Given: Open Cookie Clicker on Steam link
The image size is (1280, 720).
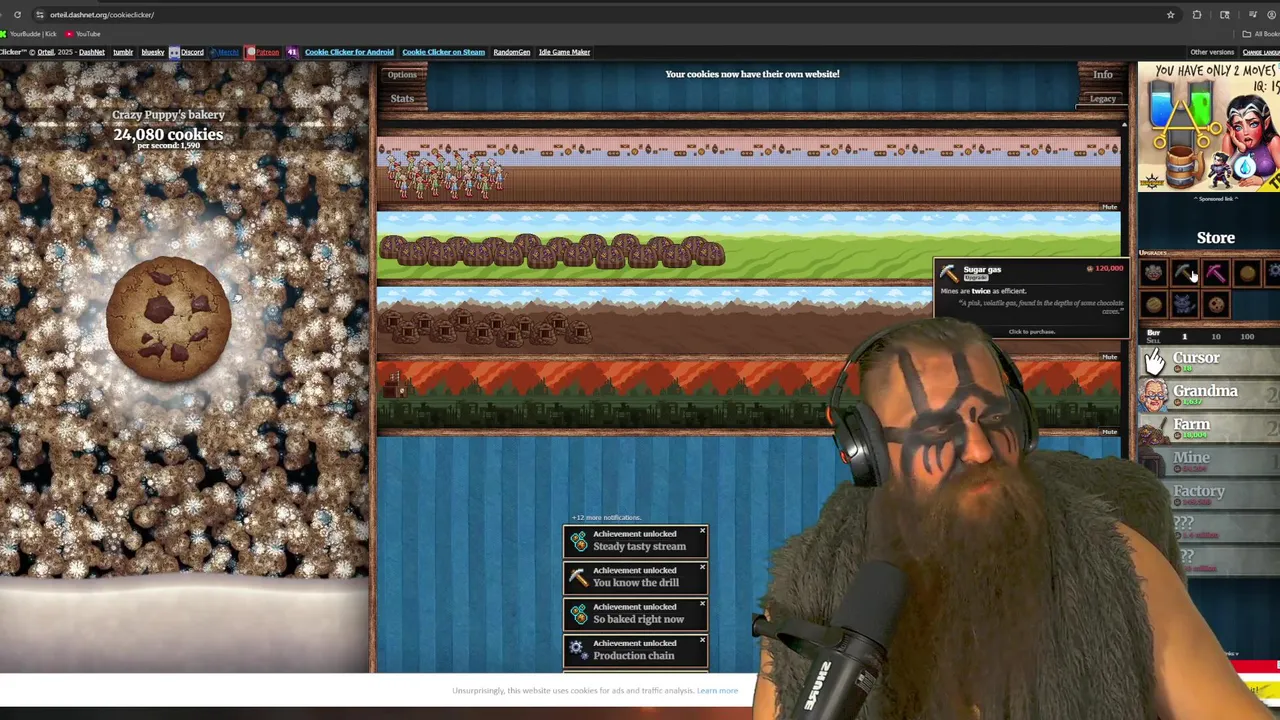Looking at the screenshot, I should (x=443, y=52).
